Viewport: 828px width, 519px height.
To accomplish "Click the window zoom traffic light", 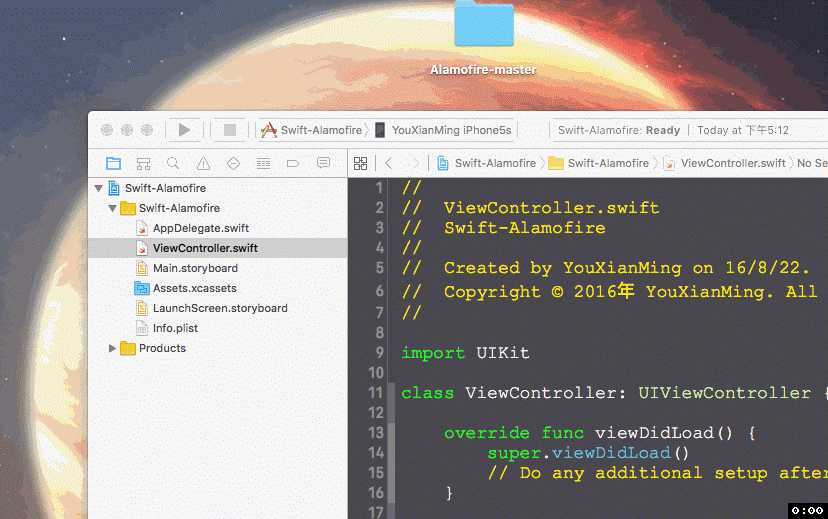I will coord(147,130).
